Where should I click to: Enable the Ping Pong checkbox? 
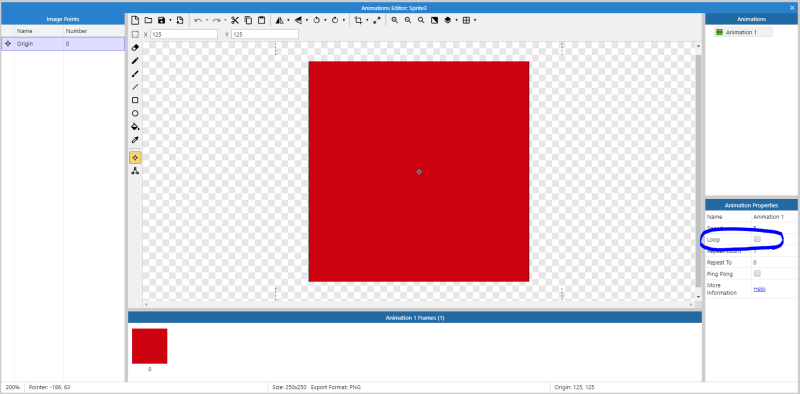757,273
